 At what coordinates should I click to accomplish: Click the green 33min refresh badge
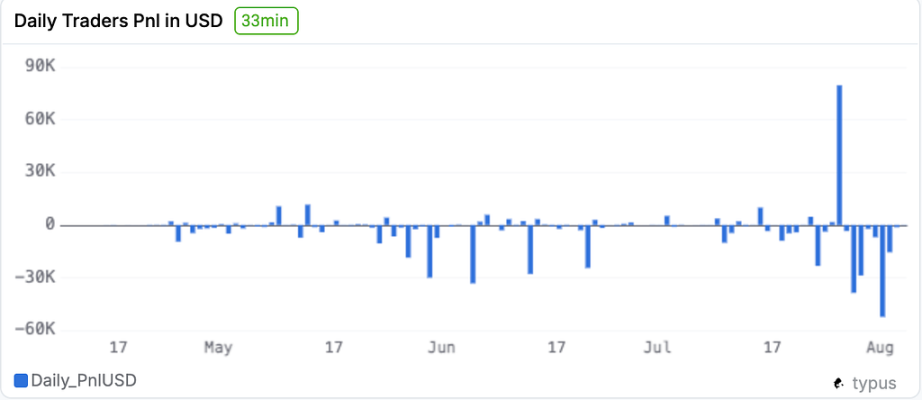pyautogui.click(x=266, y=21)
